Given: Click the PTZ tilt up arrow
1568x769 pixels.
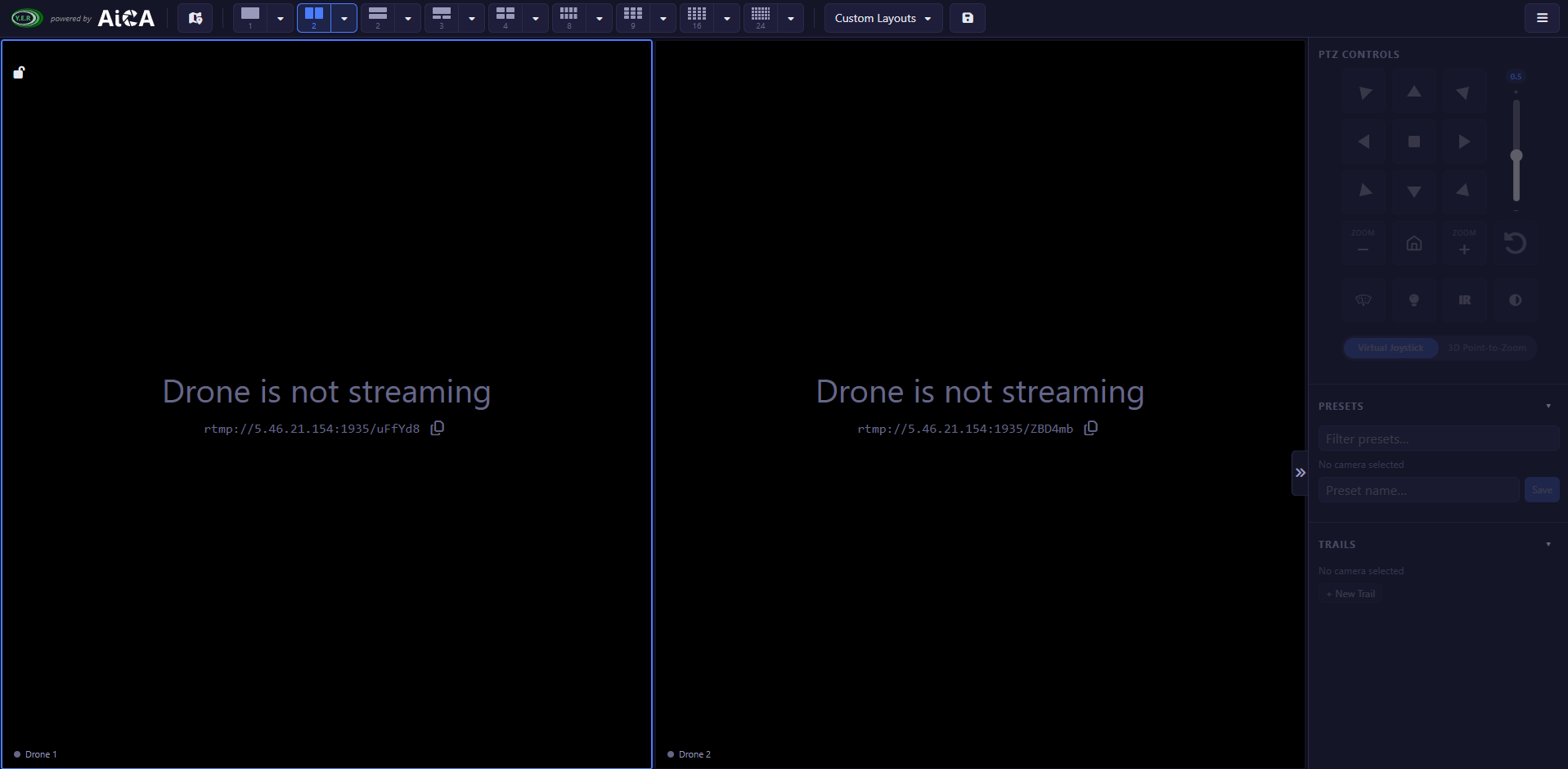Looking at the screenshot, I should click(1413, 92).
